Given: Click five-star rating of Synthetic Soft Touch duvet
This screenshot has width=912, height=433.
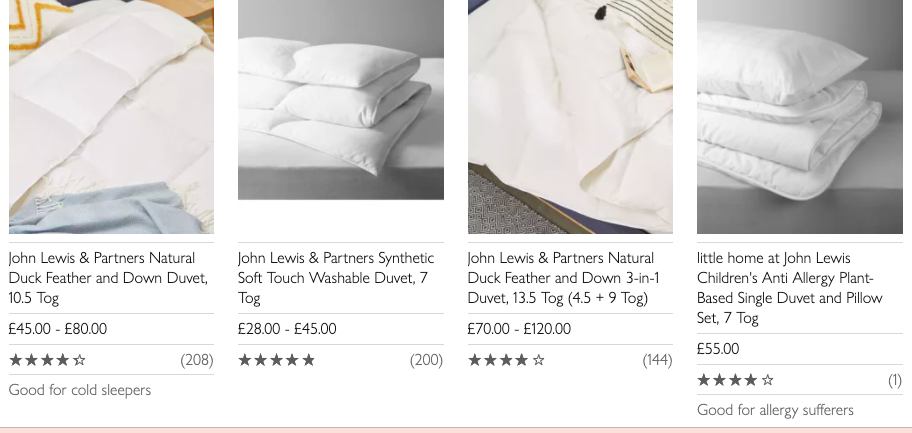Looking at the screenshot, I should (277, 360).
